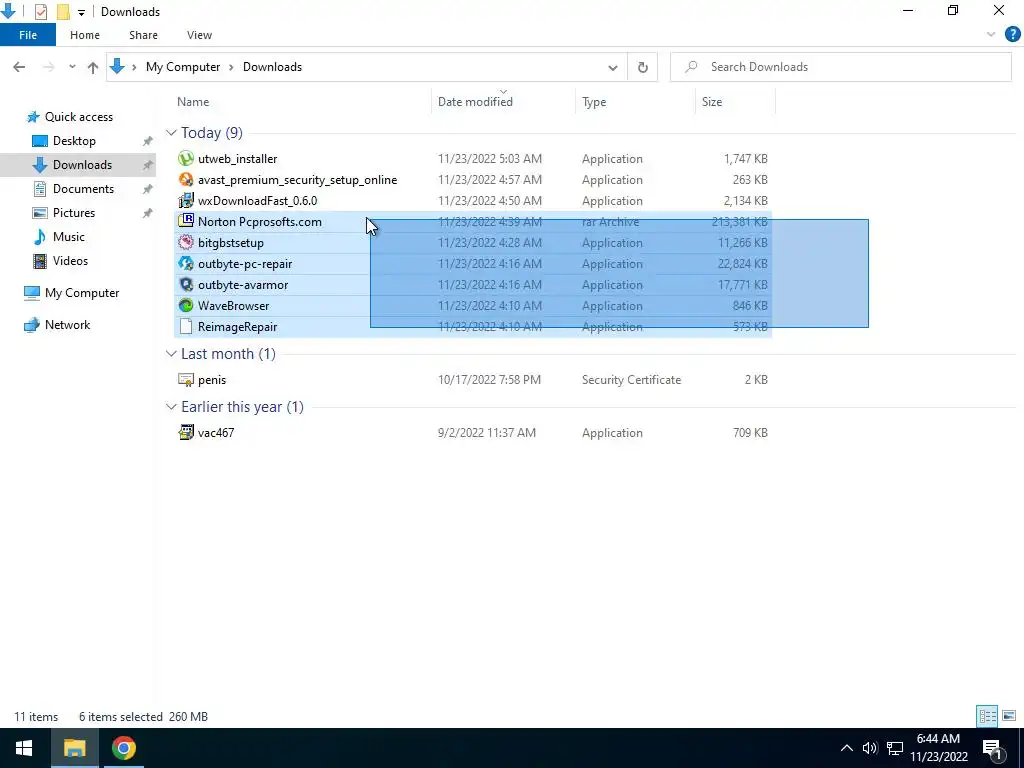Open the Share ribbon tab
Viewport: 1024px width, 768px height.
click(143, 35)
